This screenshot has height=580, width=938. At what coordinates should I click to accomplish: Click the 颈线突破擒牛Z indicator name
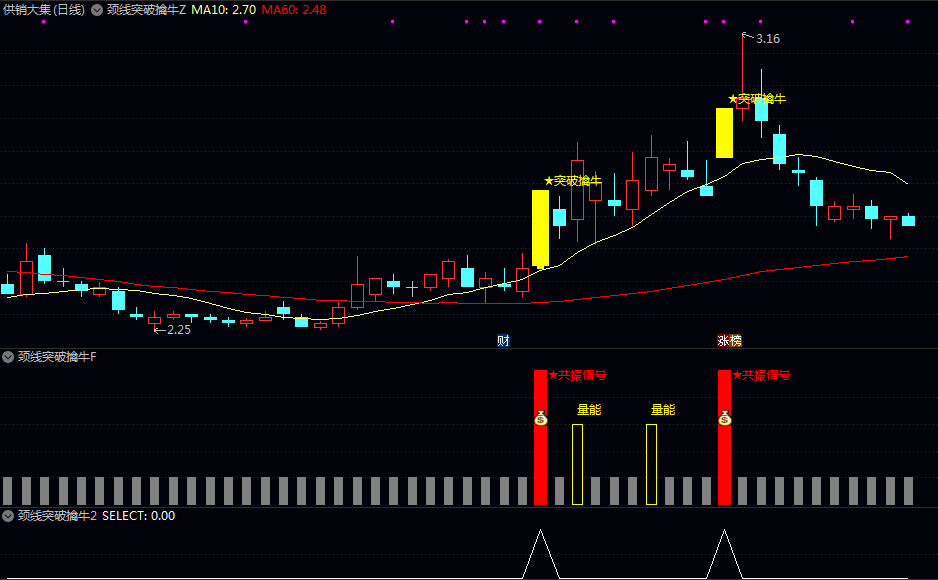point(147,10)
